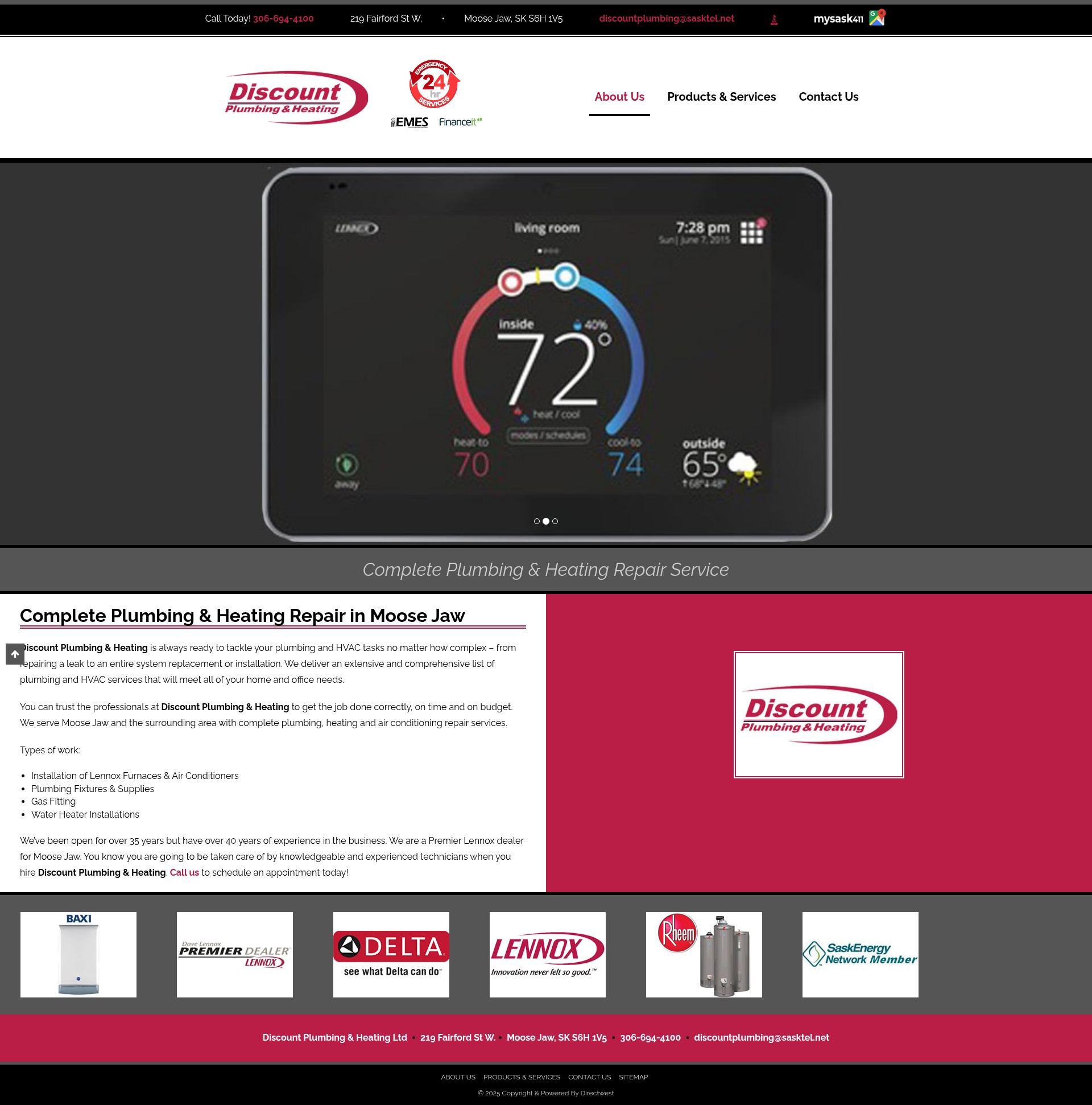The image size is (1092, 1105).
Task: Click list item 'Water Heater Installations'
Action: pos(85,814)
